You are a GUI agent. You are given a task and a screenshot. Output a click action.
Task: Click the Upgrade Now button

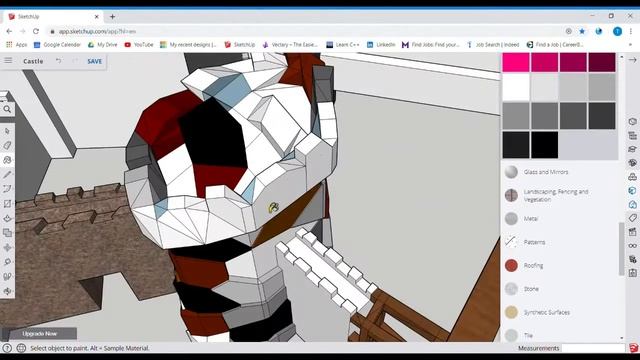click(x=39, y=334)
